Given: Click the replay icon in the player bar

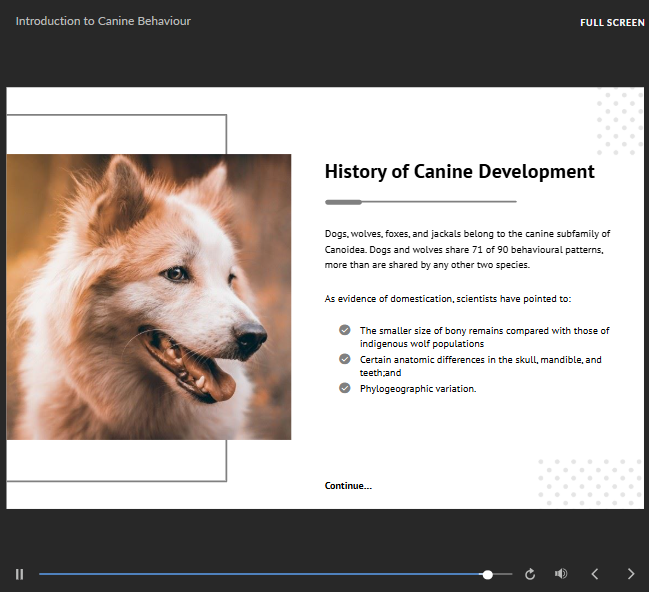Looking at the screenshot, I should point(530,574).
